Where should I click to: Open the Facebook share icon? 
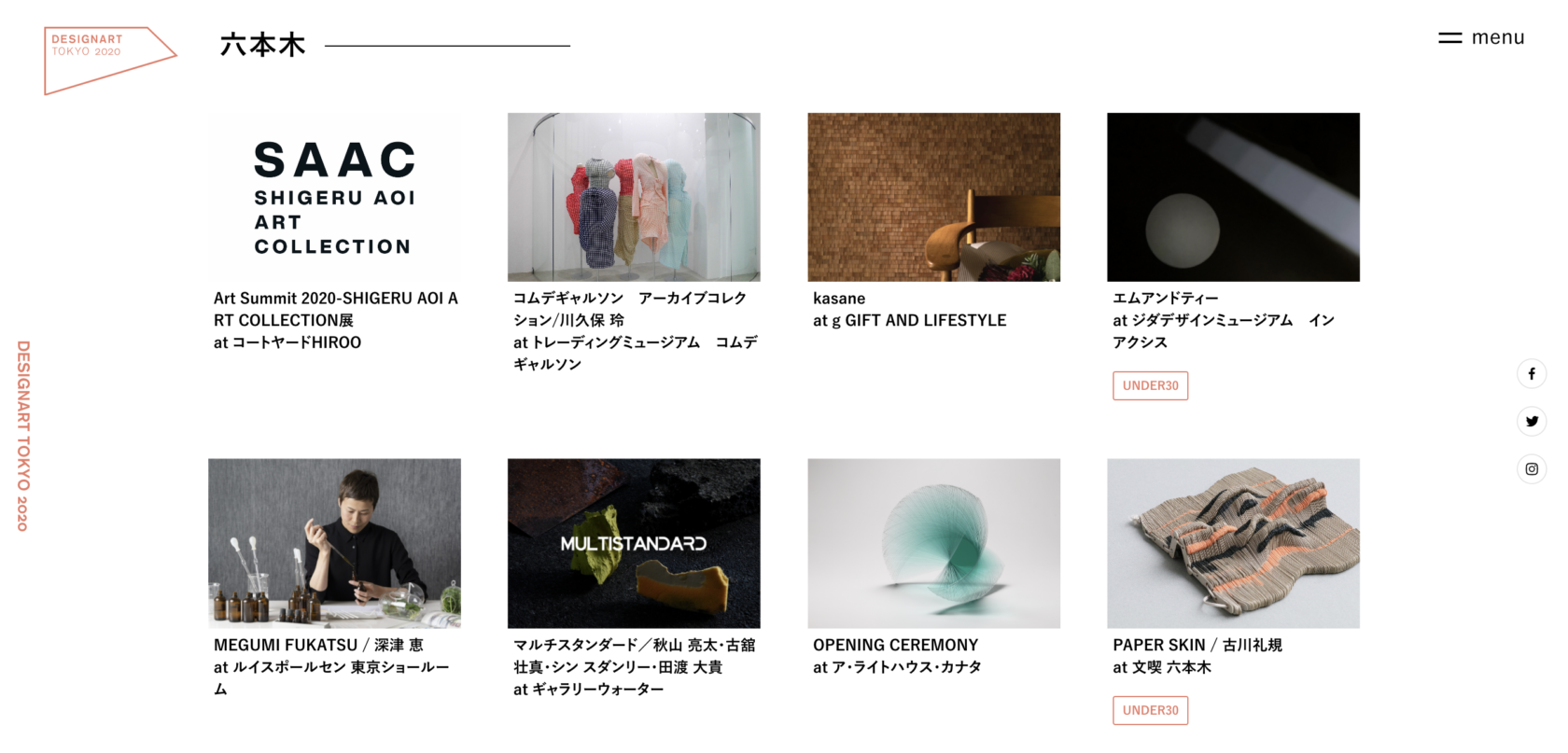coord(1532,373)
